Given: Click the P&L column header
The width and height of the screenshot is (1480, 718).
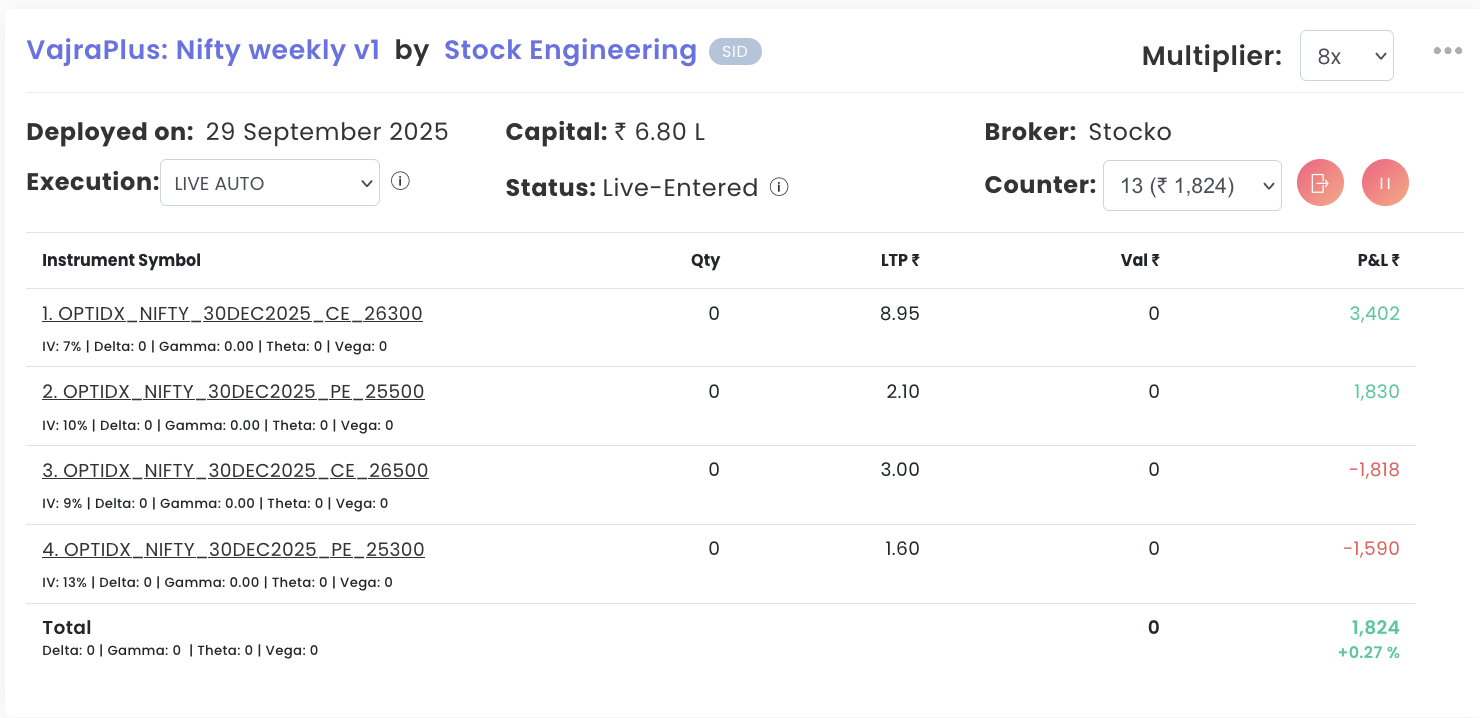Looking at the screenshot, I should click(x=1378, y=261).
